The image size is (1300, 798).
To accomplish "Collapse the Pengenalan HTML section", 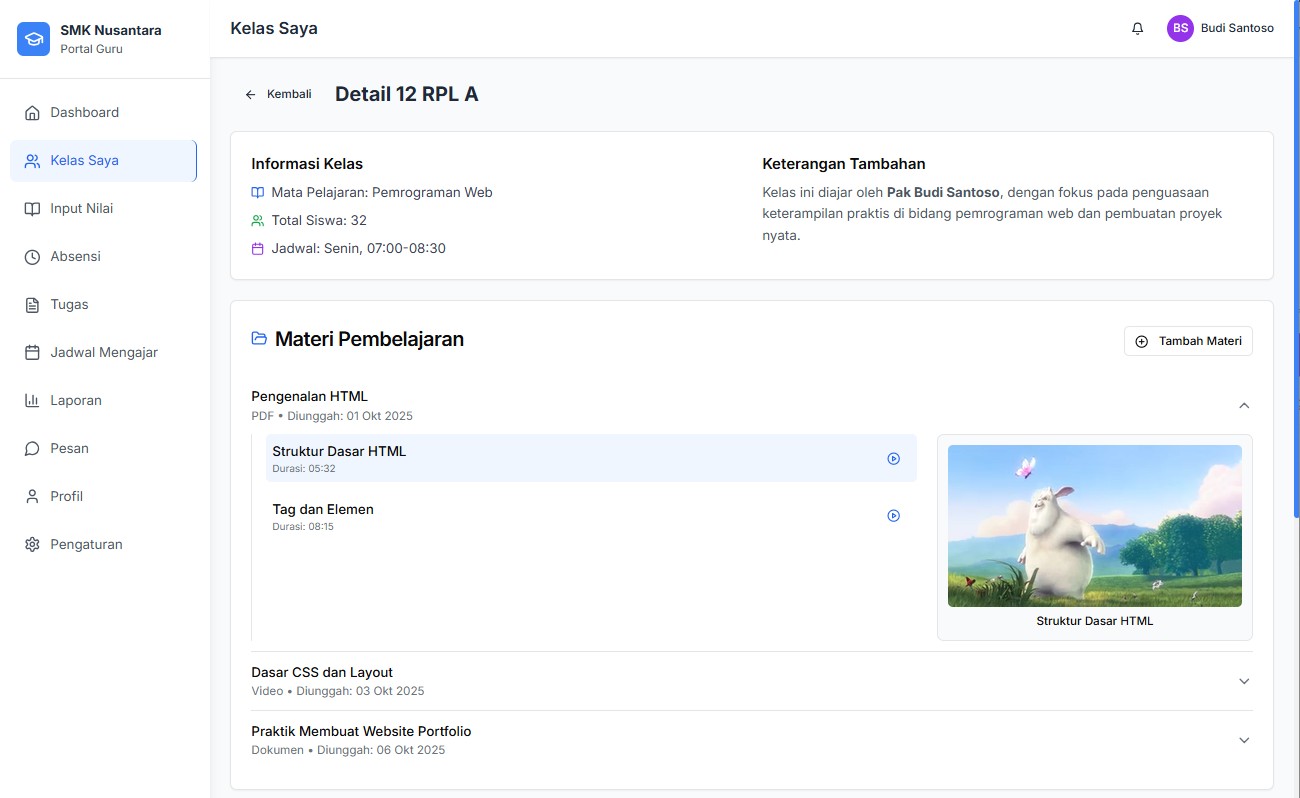I will pos(1244,405).
